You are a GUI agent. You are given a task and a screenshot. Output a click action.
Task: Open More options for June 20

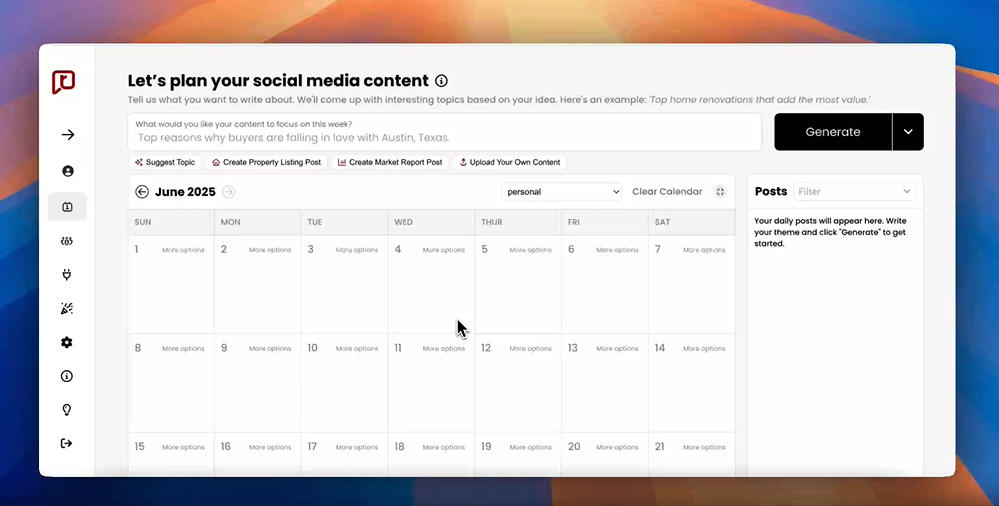click(x=617, y=447)
